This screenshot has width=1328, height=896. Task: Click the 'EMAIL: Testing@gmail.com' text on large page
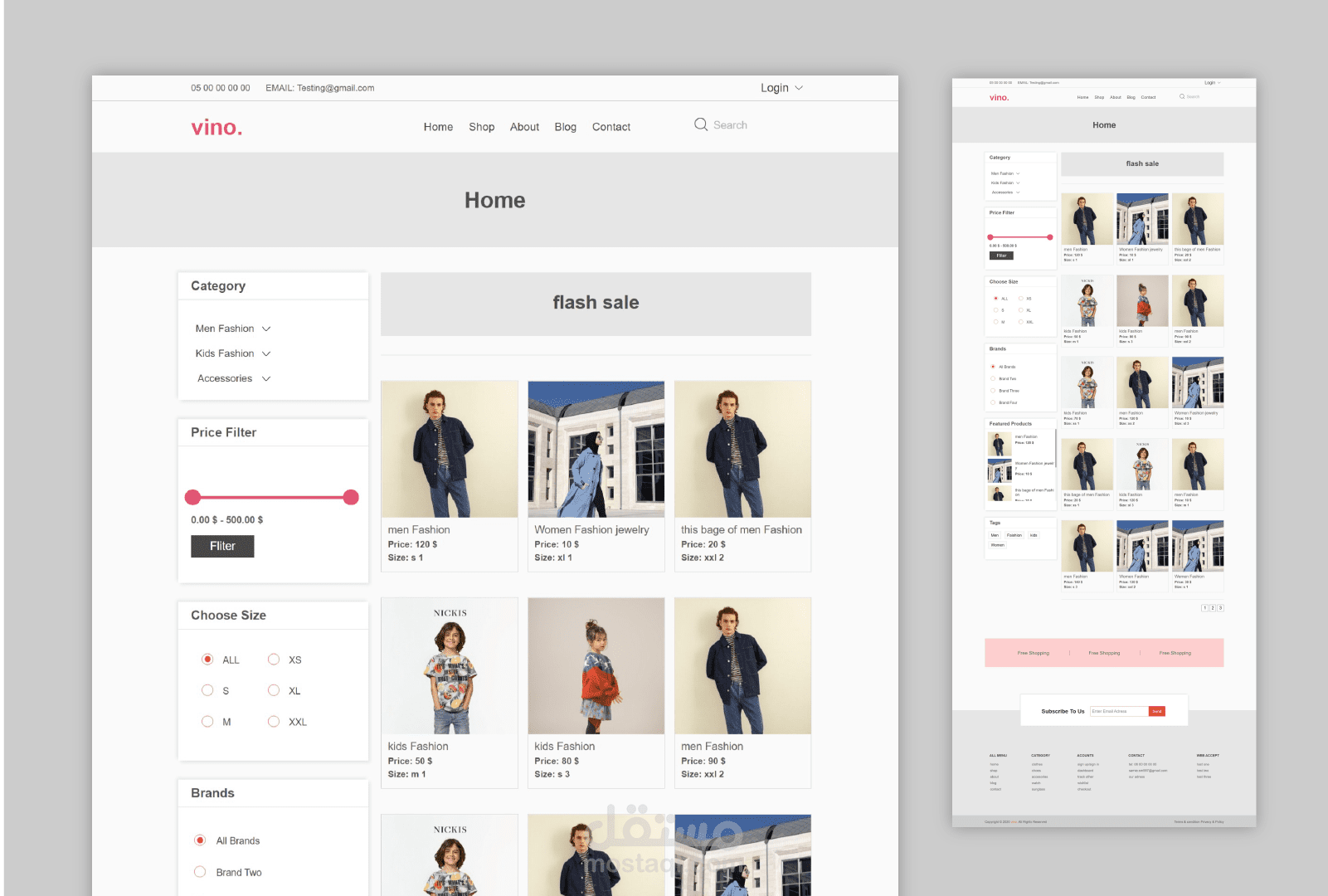320,88
